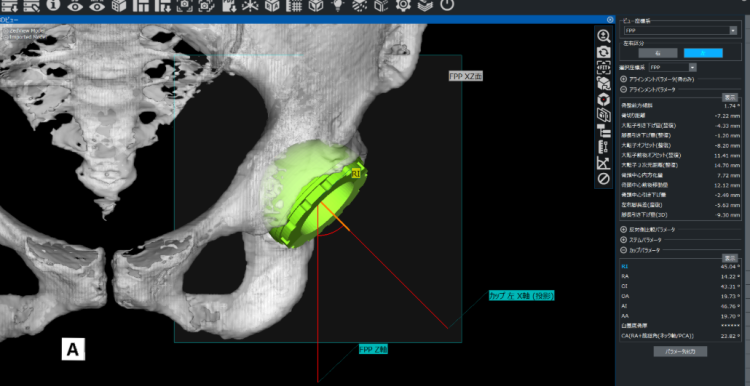Toggle the second eye visibility icon
Viewport: 750px width, 386px height.
pyautogui.click(x=97, y=5)
